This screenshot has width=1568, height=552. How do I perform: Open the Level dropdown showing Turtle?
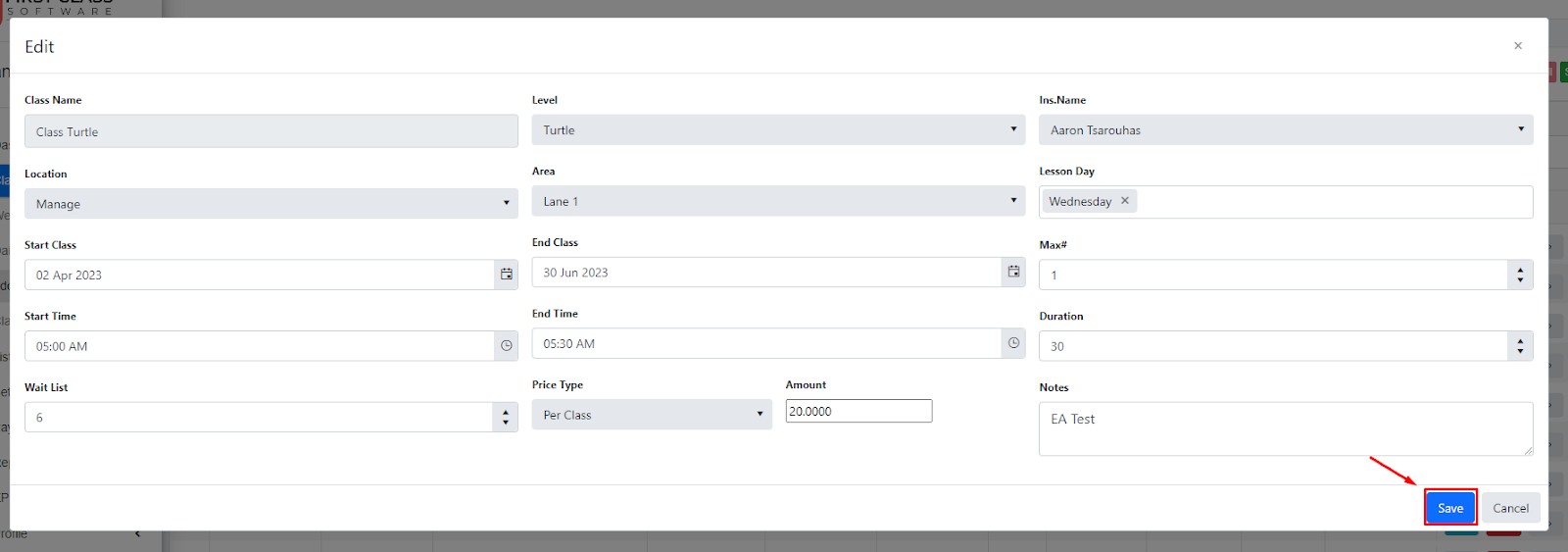point(778,129)
